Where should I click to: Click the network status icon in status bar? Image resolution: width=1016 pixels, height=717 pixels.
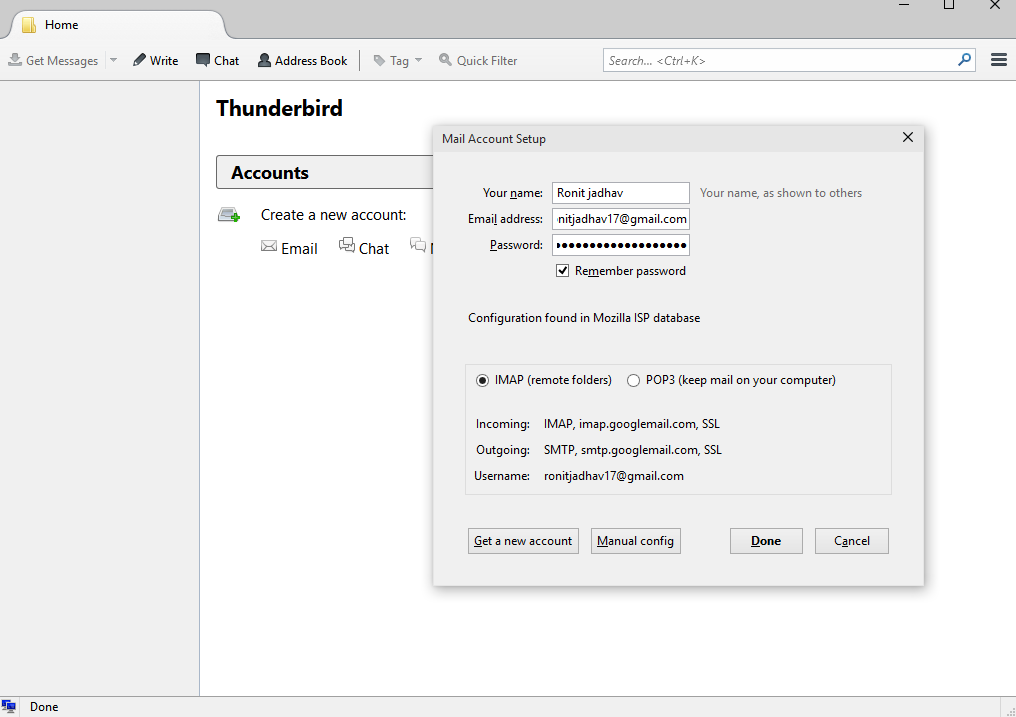pos(8,707)
